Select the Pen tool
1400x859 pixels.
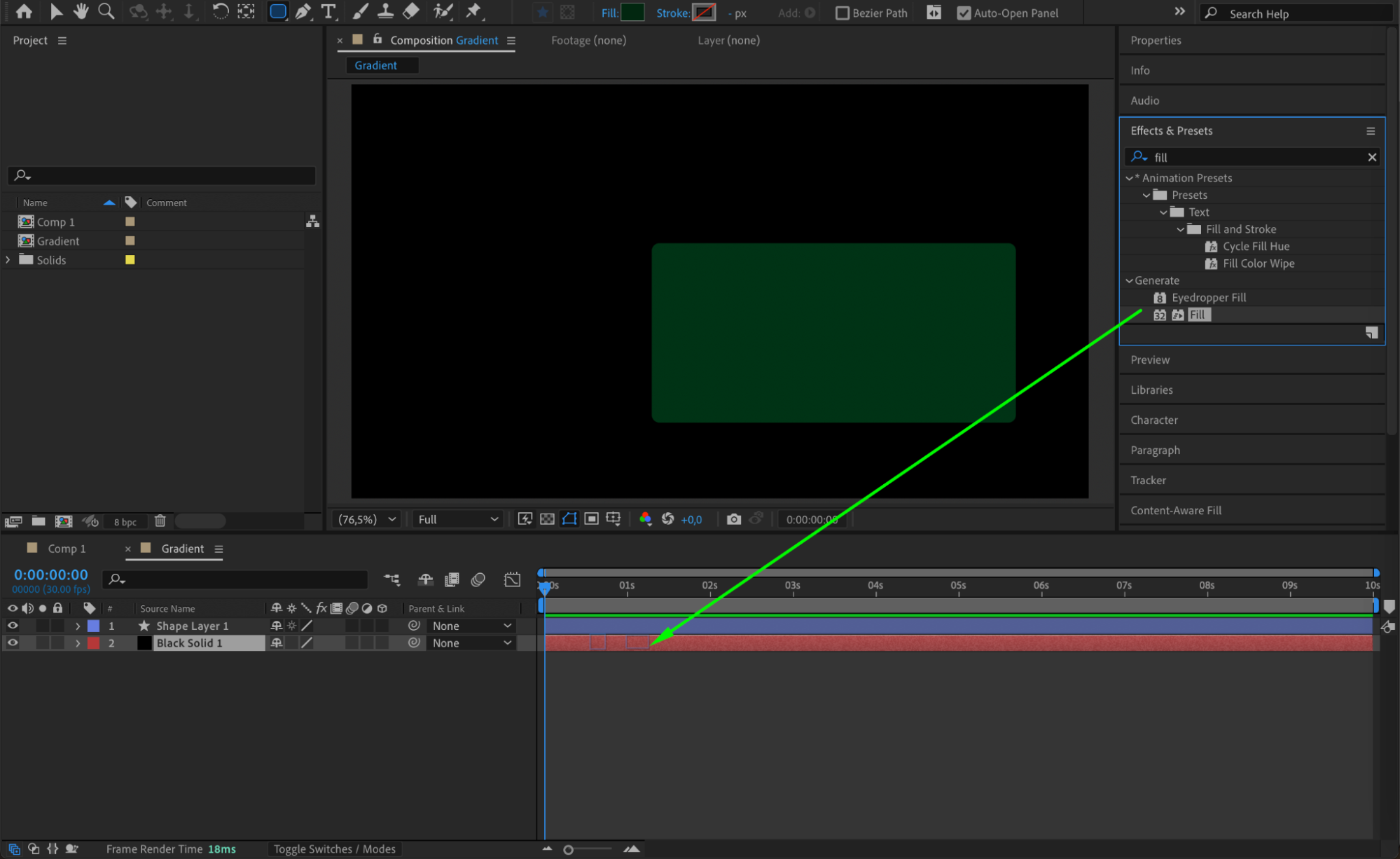[x=303, y=11]
